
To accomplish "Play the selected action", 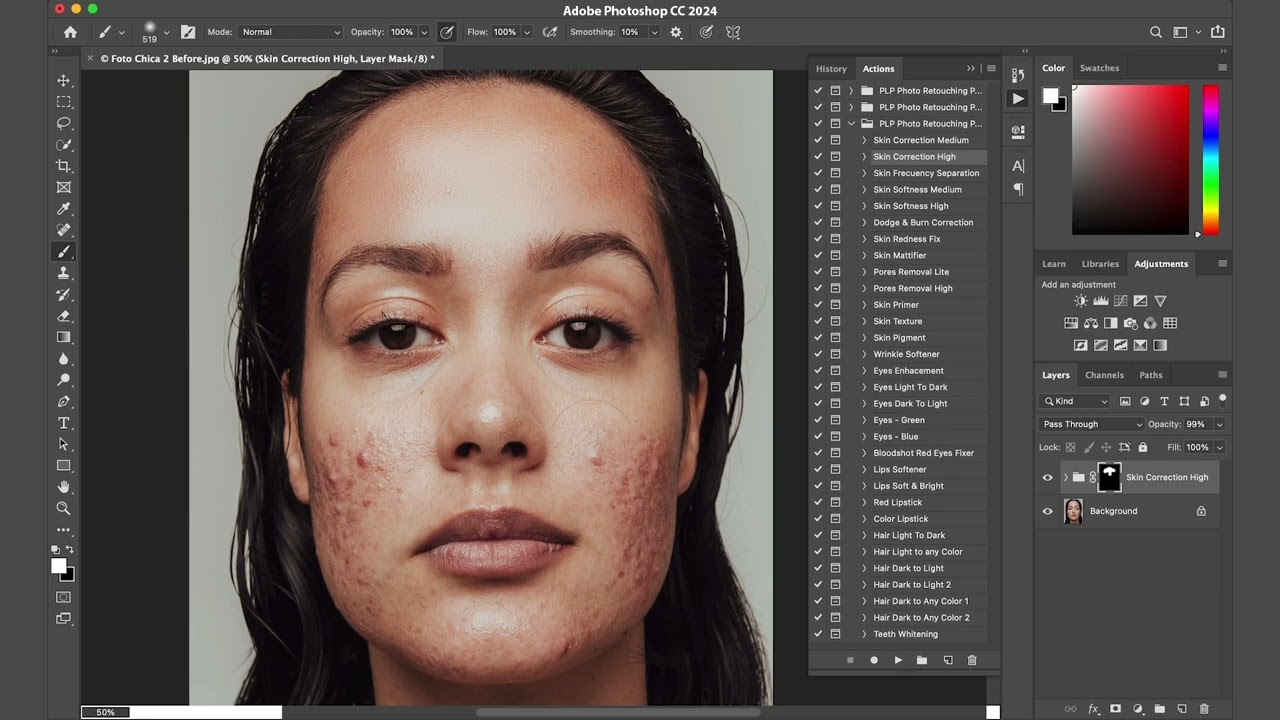I will (x=898, y=660).
